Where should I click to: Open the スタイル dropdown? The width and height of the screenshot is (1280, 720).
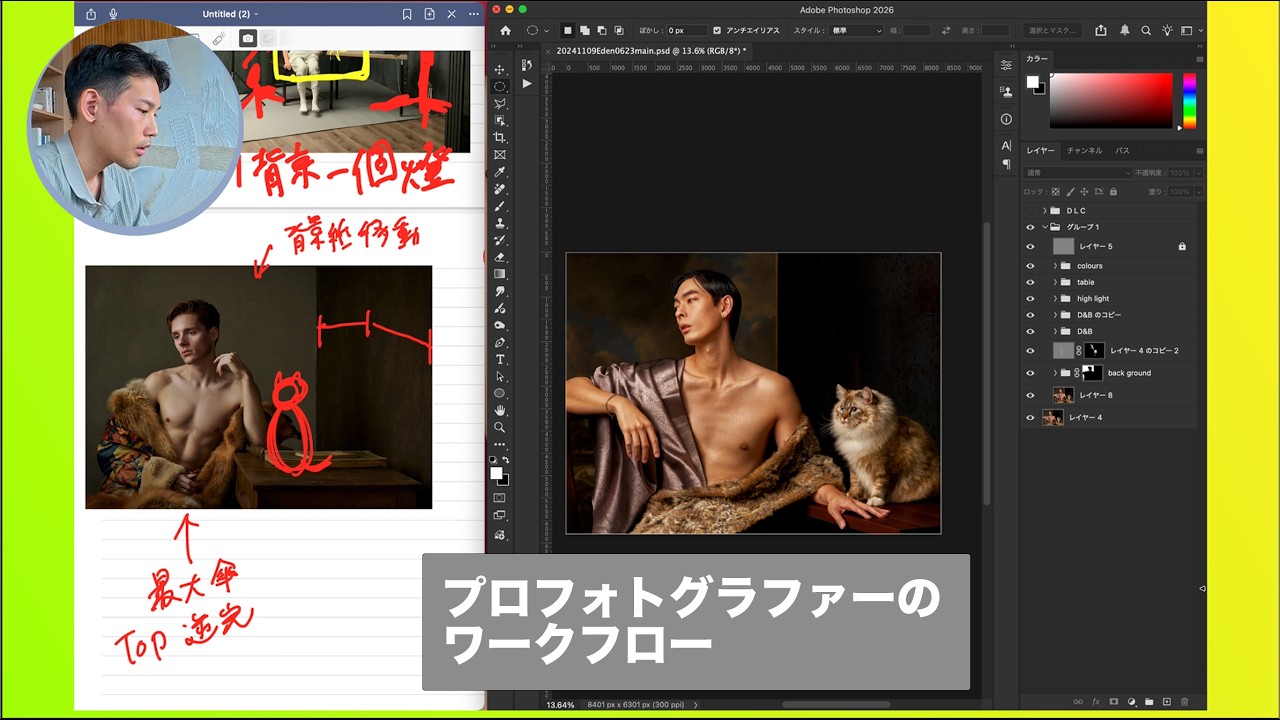857,31
